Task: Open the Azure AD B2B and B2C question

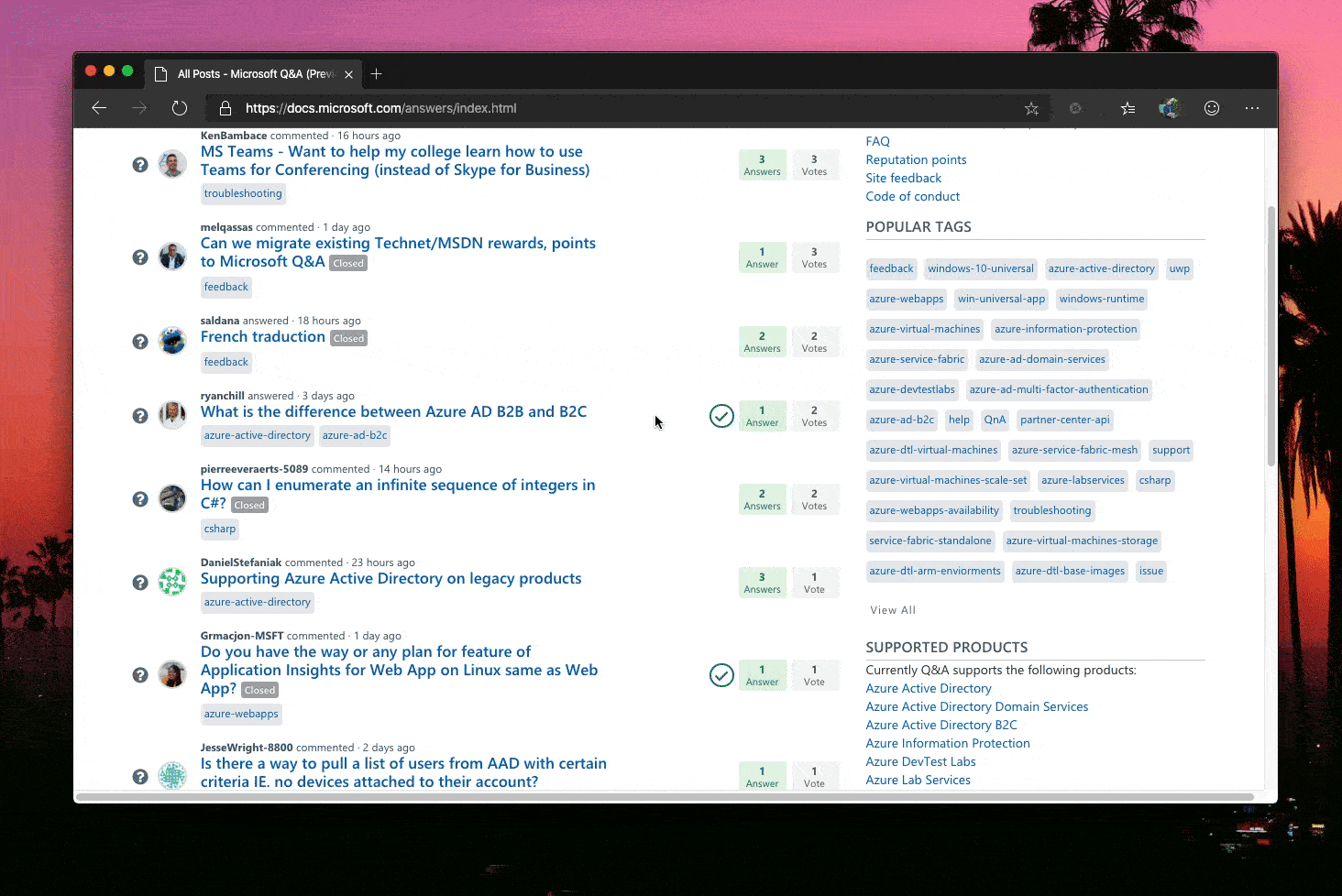Action: 394,412
